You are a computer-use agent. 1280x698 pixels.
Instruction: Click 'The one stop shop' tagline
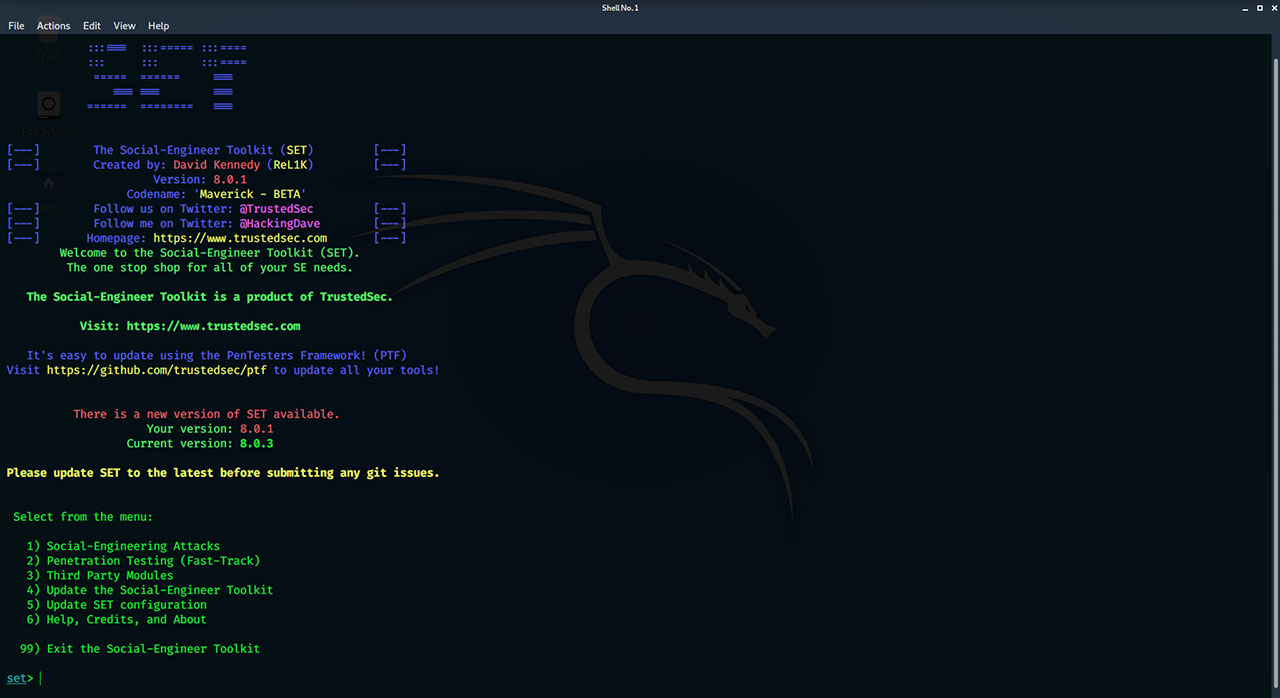point(210,268)
